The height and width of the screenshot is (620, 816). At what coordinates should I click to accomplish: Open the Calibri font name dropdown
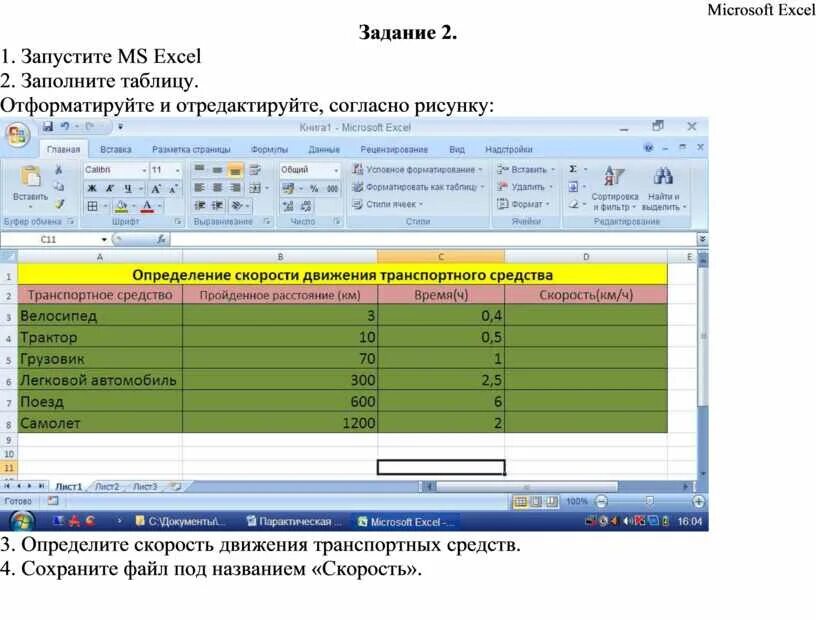pyautogui.click(x=144, y=170)
